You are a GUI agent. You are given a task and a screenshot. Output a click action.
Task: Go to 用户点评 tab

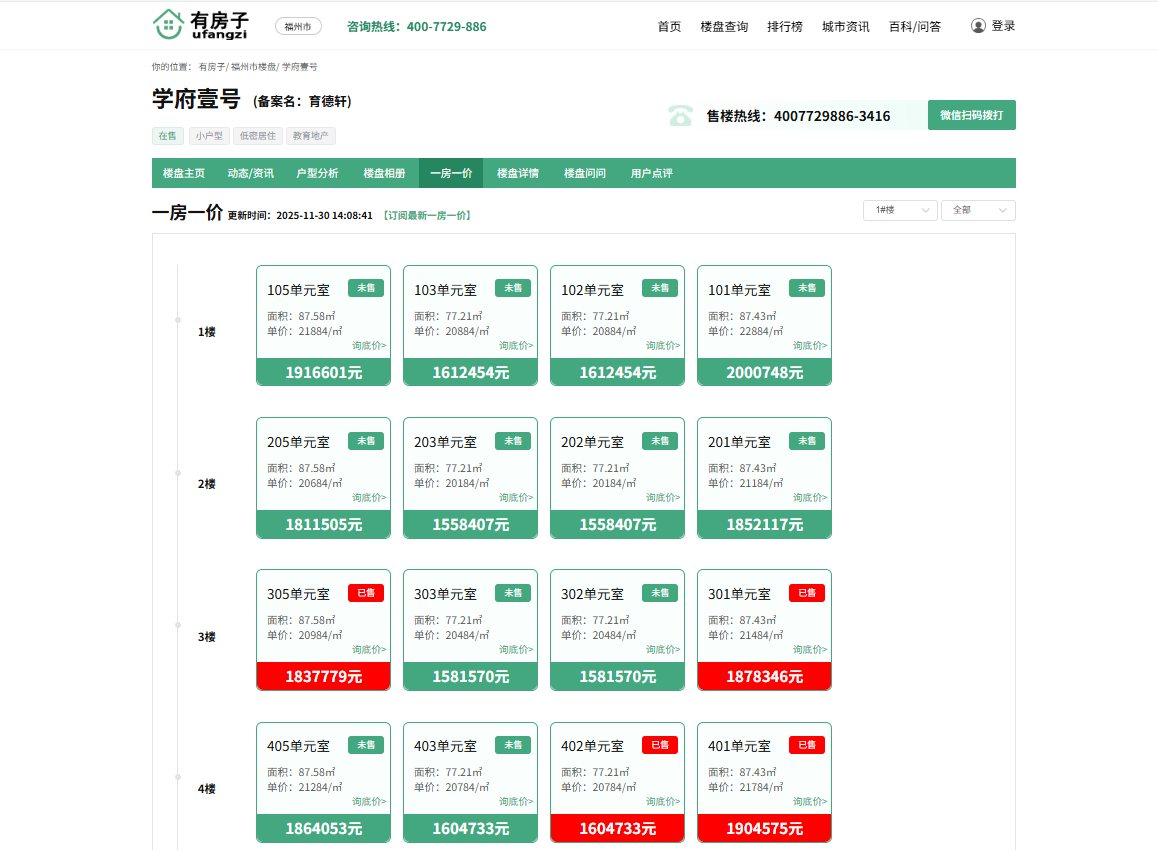pyautogui.click(x=651, y=173)
